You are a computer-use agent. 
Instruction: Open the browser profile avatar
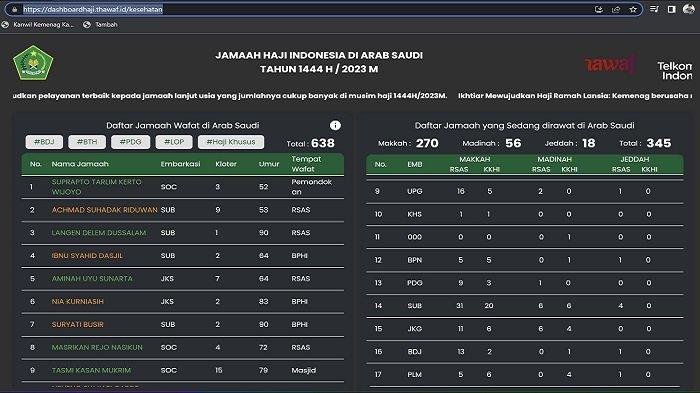[689, 9]
